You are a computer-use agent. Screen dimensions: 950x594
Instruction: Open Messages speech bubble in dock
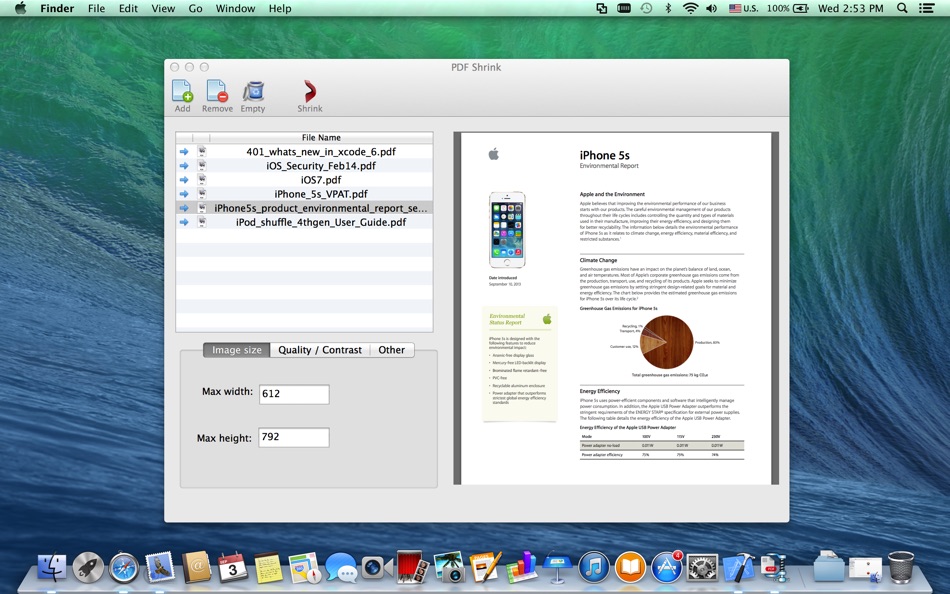click(x=340, y=569)
